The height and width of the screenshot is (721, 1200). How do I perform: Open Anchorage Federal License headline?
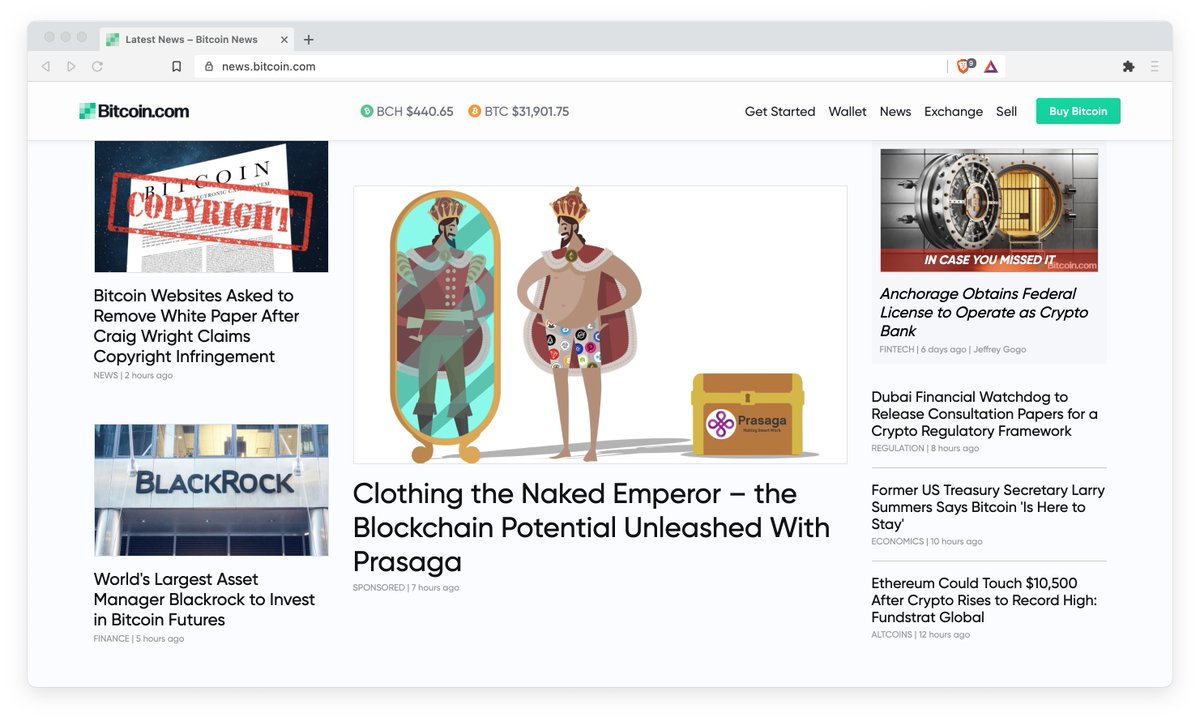[984, 312]
